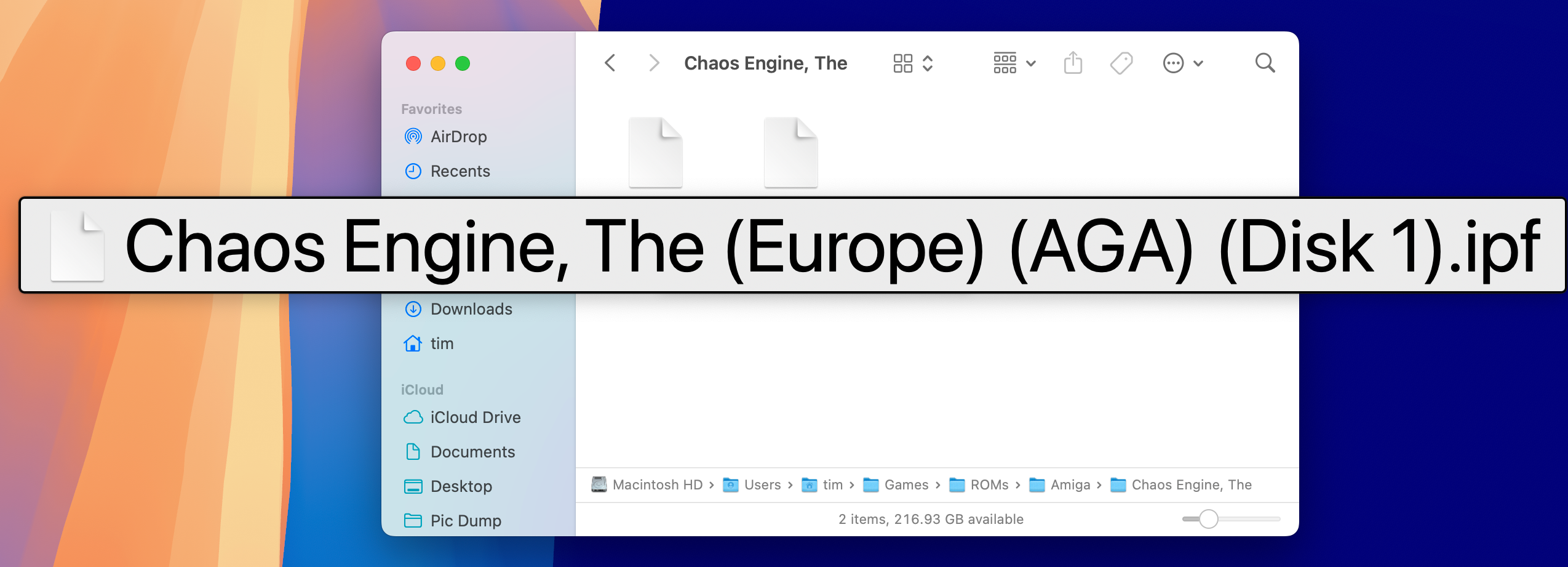Image resolution: width=1568 pixels, height=567 pixels.
Task: Click the Favorites section header
Action: pyautogui.click(x=431, y=109)
